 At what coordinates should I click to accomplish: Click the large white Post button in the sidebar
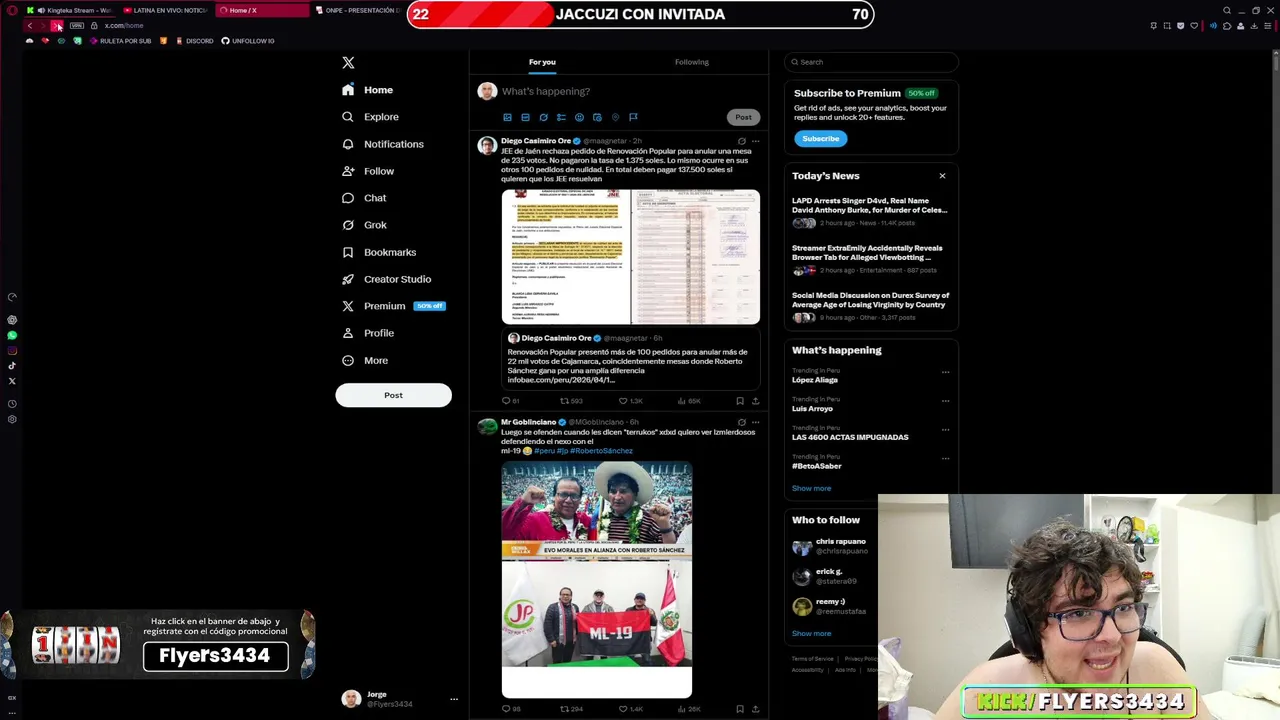point(393,395)
